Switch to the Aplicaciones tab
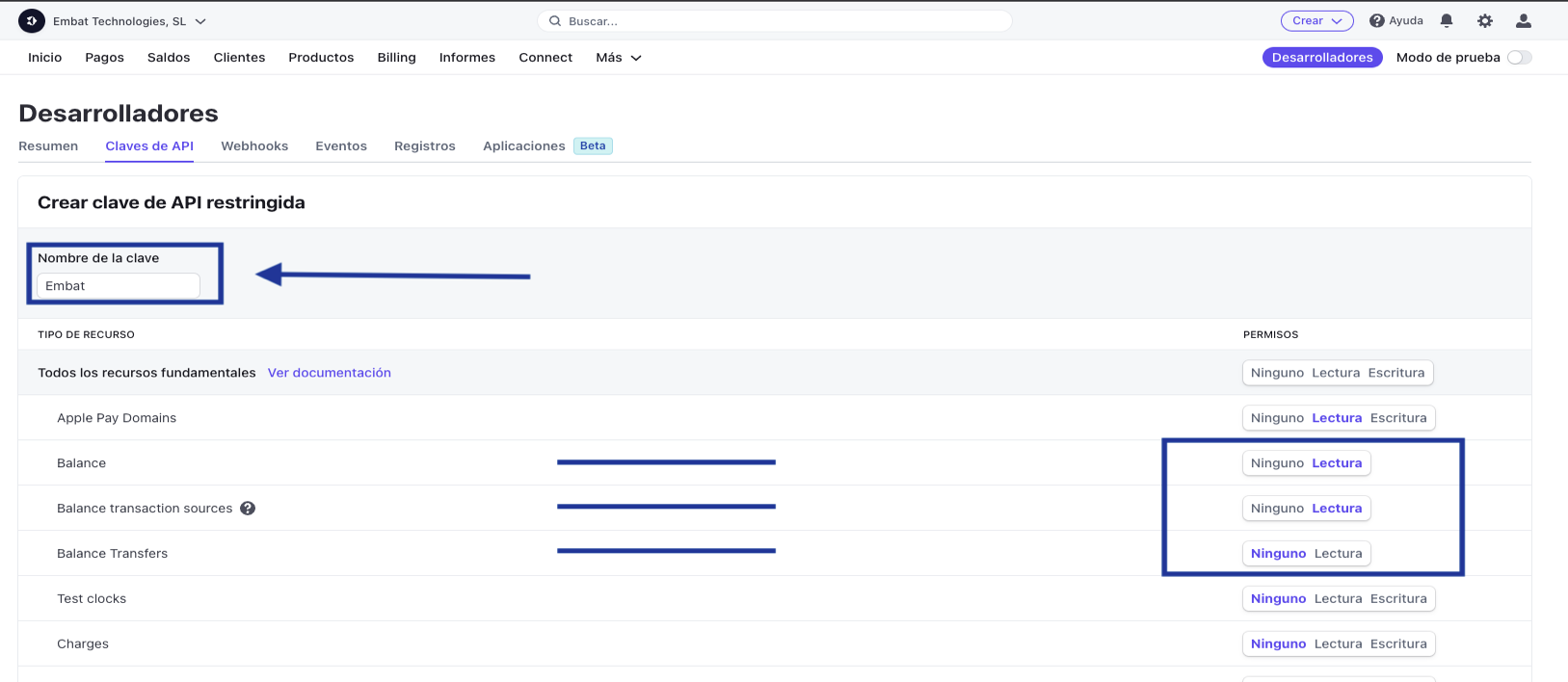Viewport: 1568px width, 682px height. [524, 146]
